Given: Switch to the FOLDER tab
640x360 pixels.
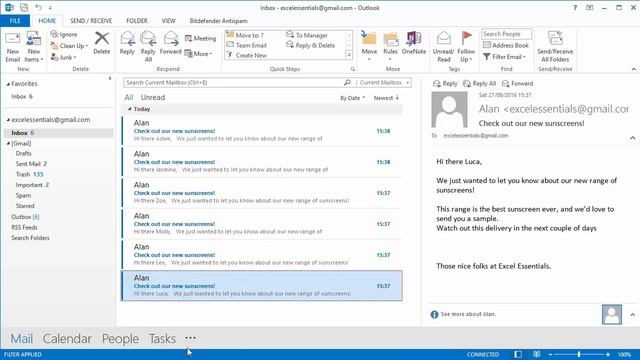Looking at the screenshot, I should pyautogui.click(x=137, y=21).
